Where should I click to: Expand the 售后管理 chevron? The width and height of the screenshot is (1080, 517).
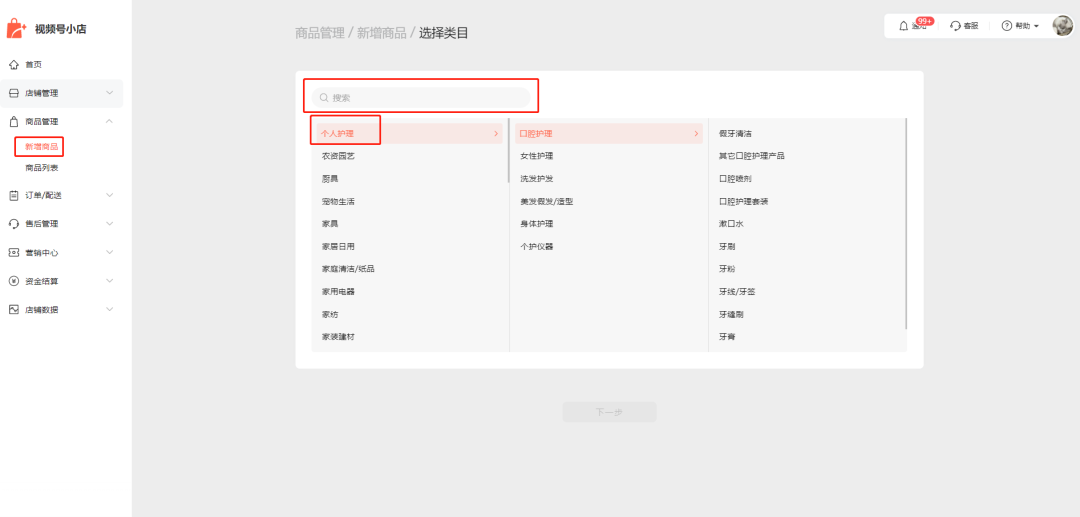click(109, 224)
